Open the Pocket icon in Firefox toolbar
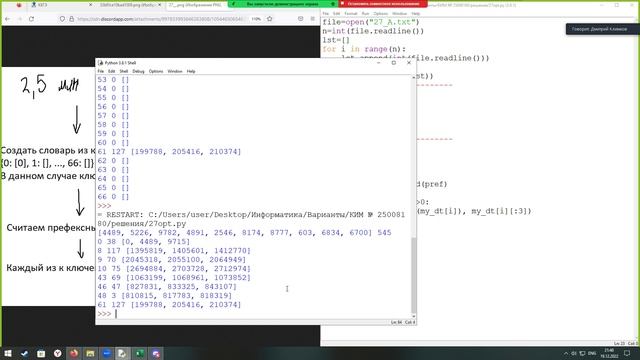 (x=301, y=19)
